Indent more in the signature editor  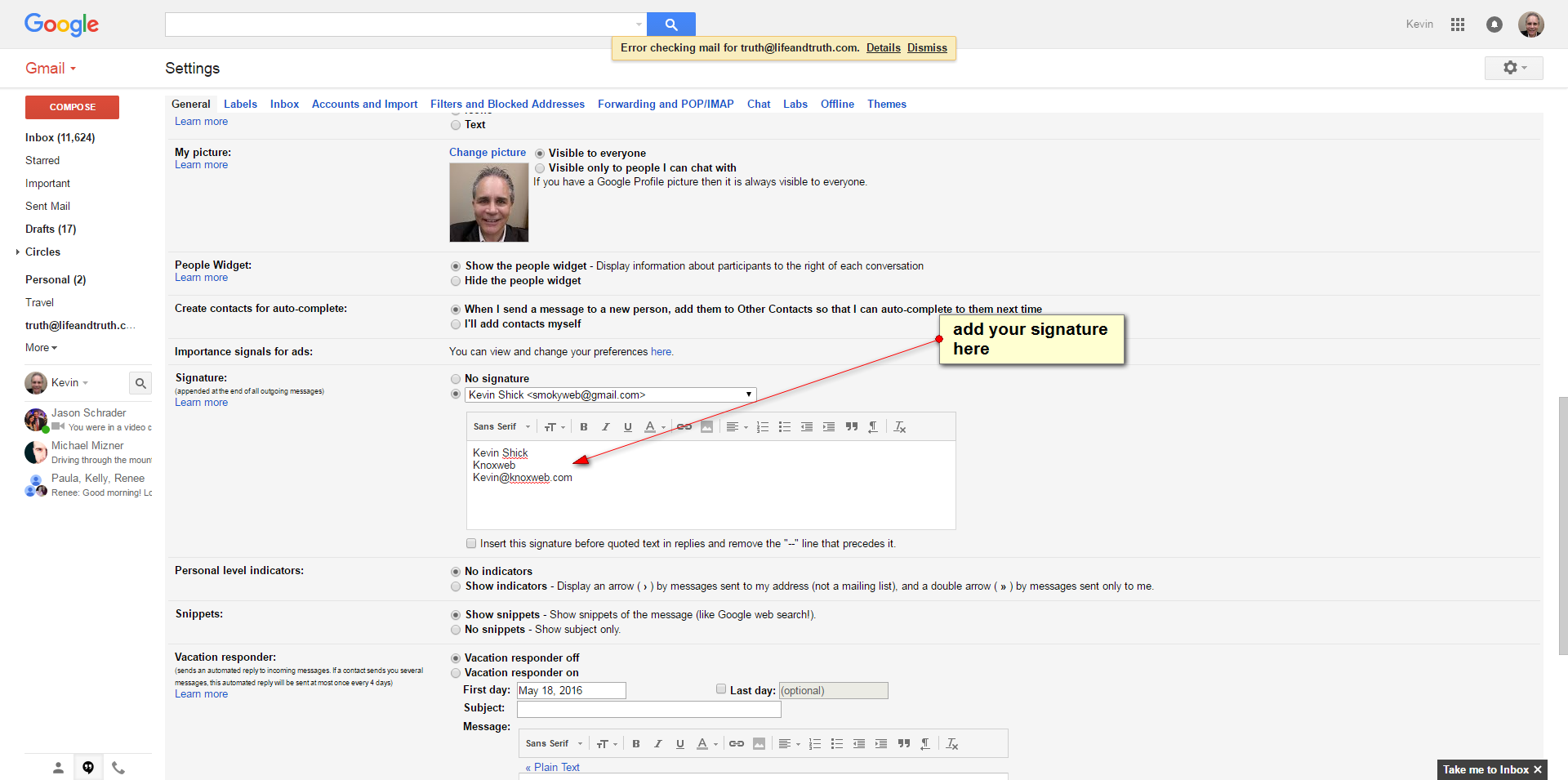[x=829, y=426]
